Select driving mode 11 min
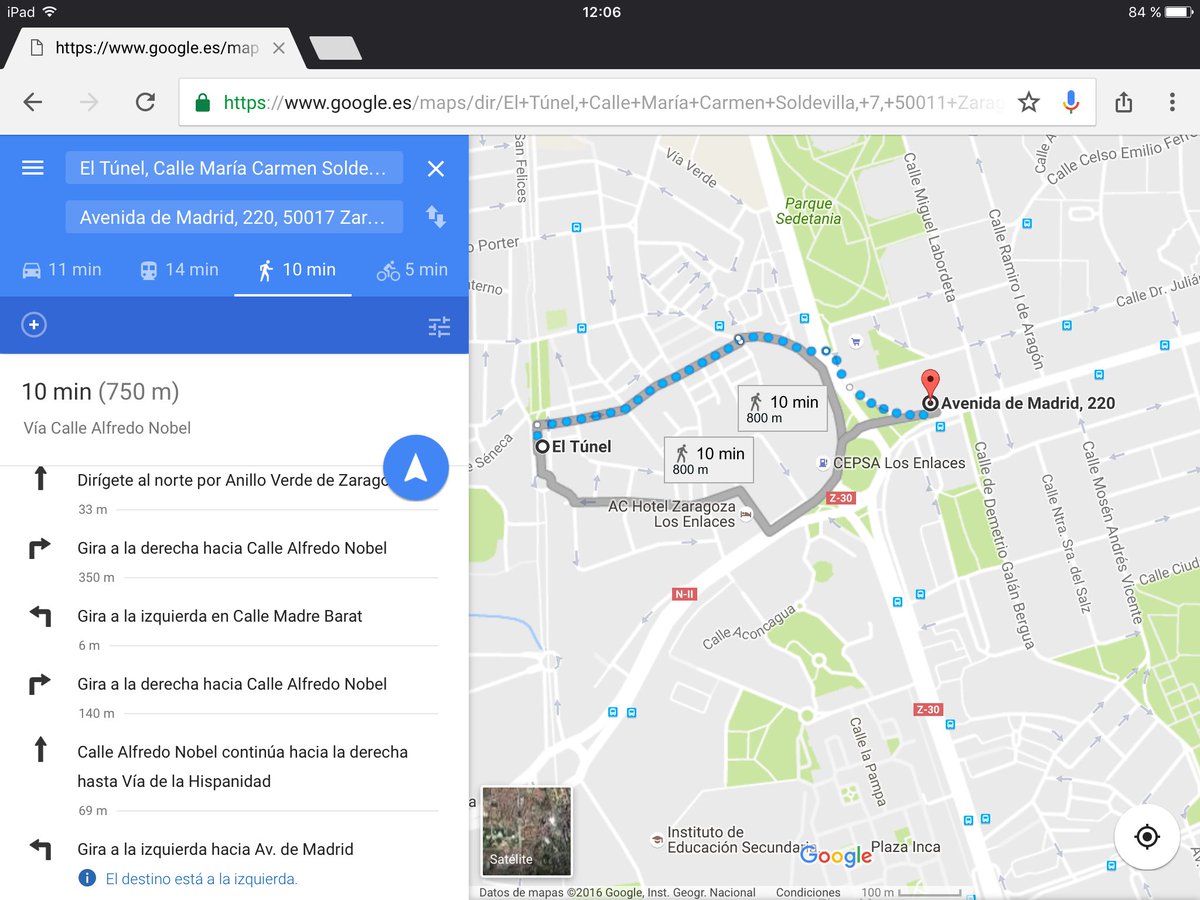The image size is (1200, 900). (x=61, y=270)
